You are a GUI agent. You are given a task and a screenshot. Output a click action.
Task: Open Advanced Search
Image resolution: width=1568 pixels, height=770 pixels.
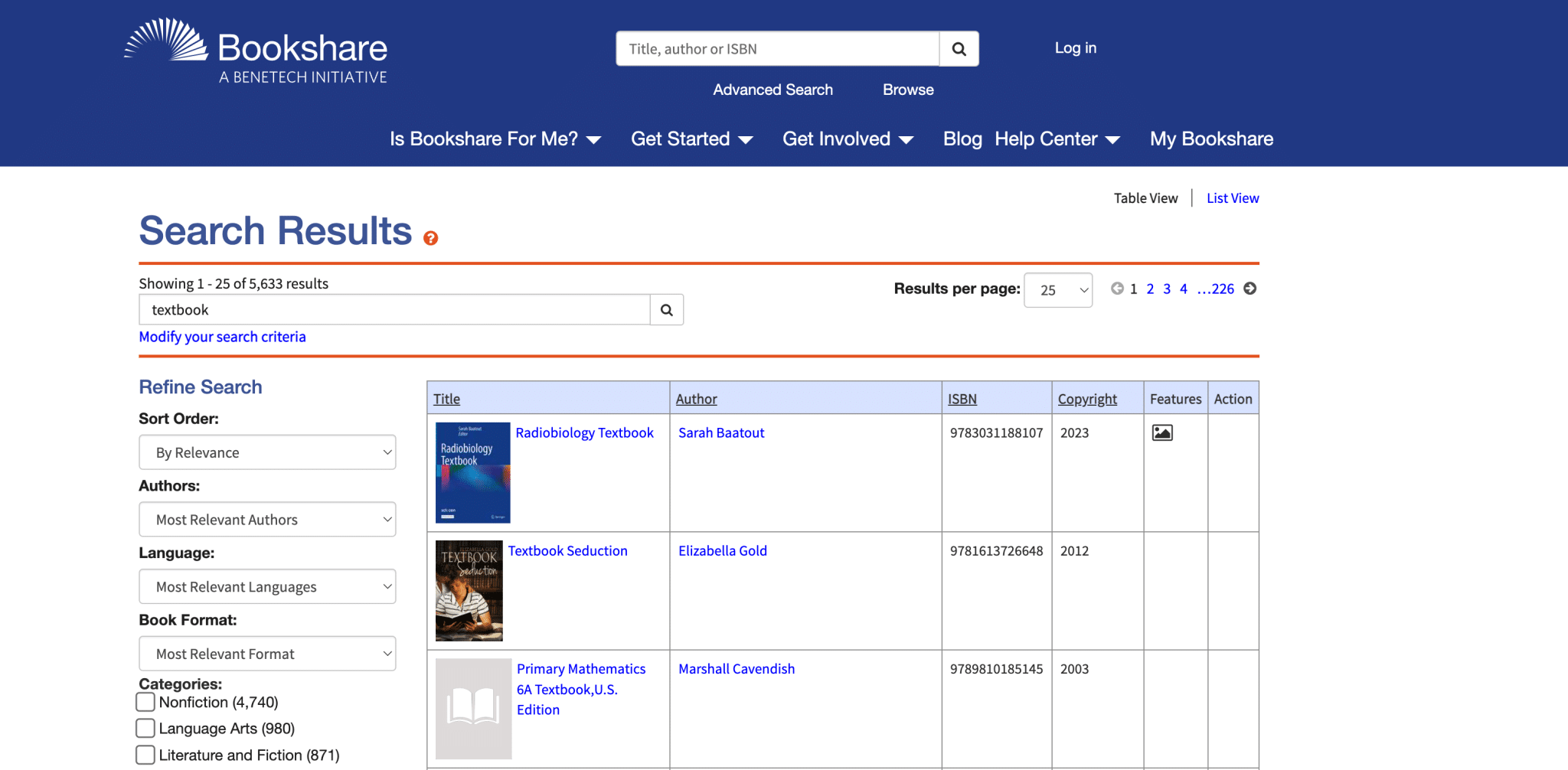coord(773,90)
